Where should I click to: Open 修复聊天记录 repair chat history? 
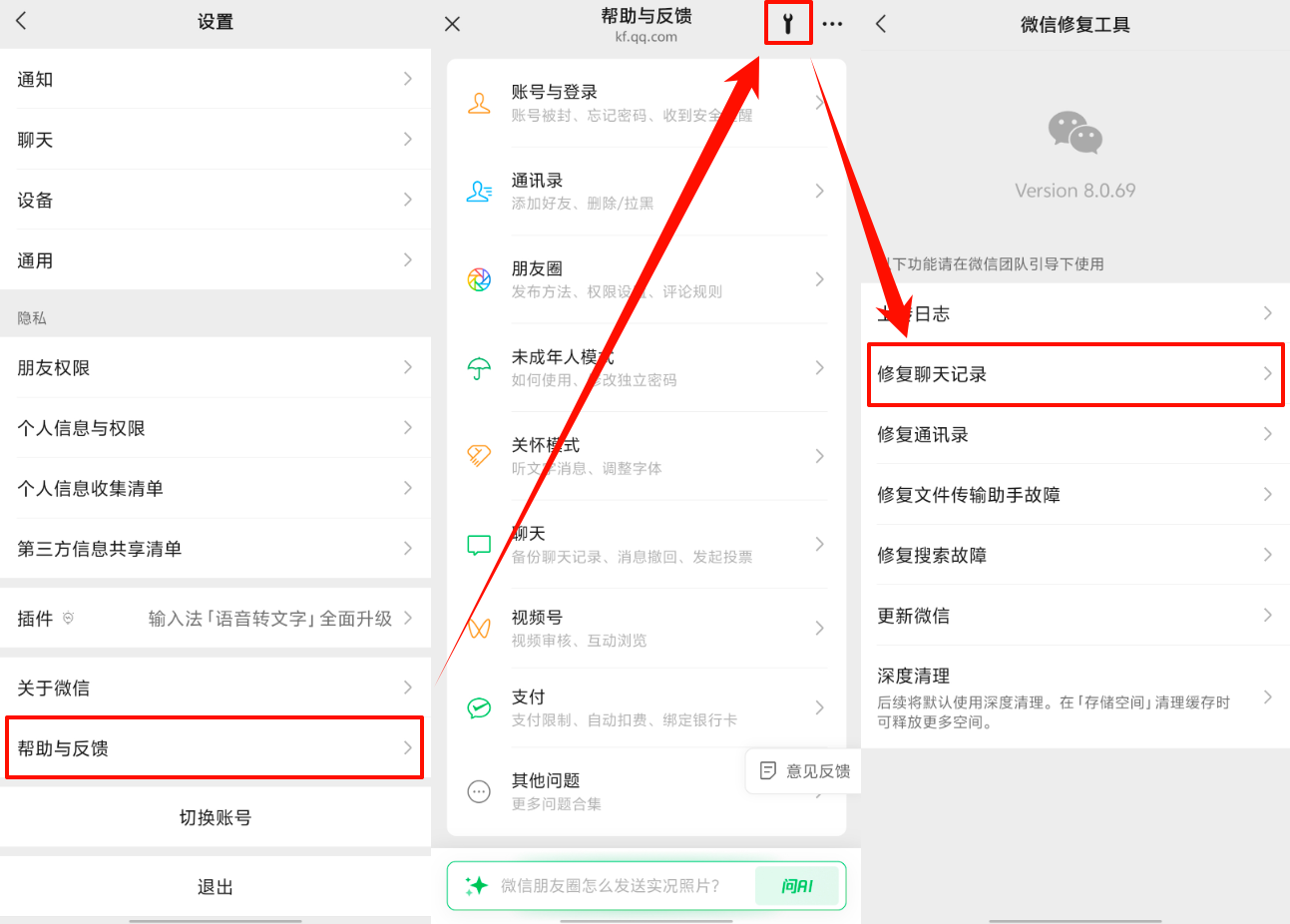(x=1075, y=374)
